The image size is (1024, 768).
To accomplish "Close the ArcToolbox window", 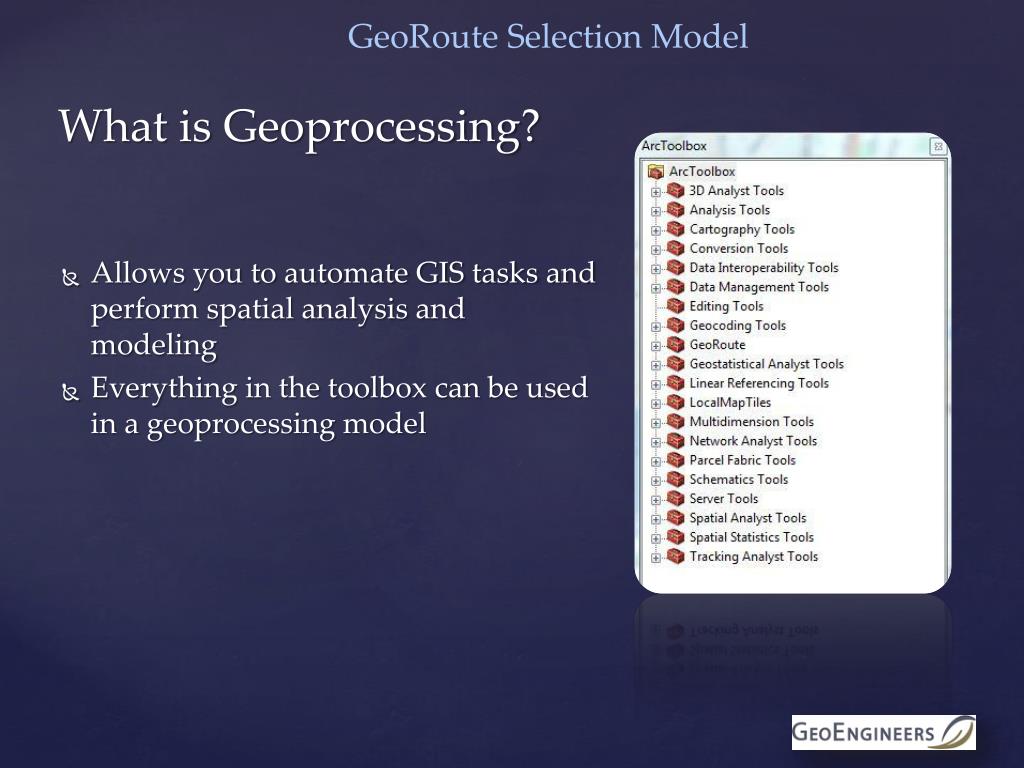I will [x=938, y=146].
